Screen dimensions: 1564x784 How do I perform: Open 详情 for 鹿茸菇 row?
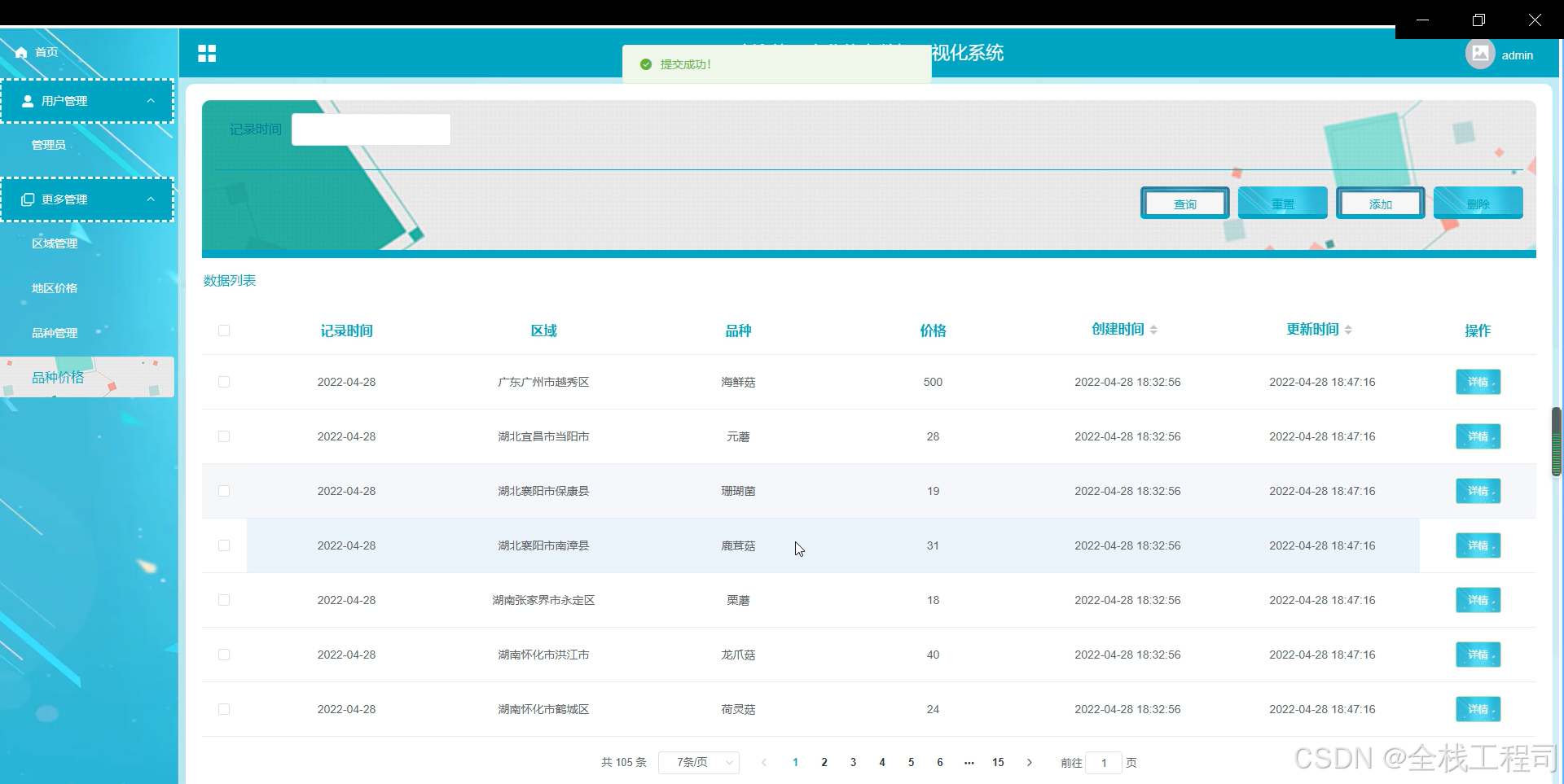pos(1478,545)
